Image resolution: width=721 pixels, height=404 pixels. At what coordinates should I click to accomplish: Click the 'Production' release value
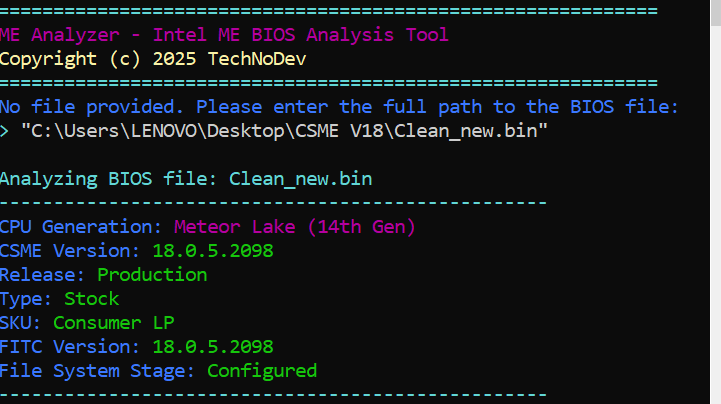click(x=152, y=275)
